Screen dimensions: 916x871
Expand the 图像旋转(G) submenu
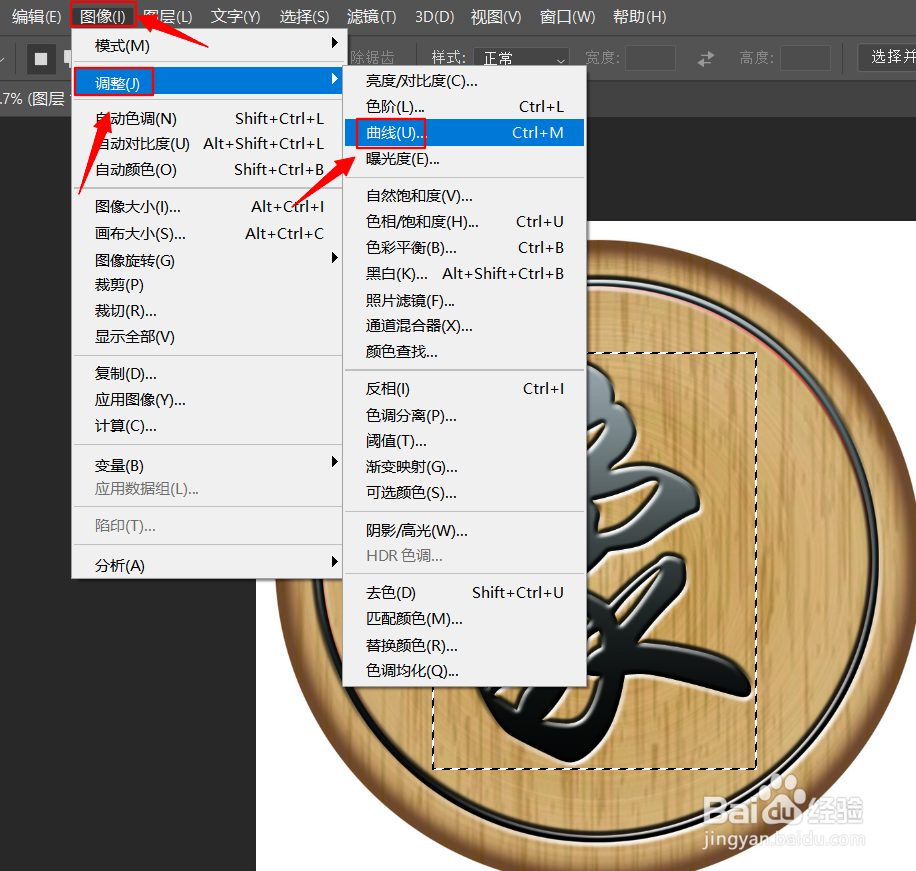[x=207, y=260]
